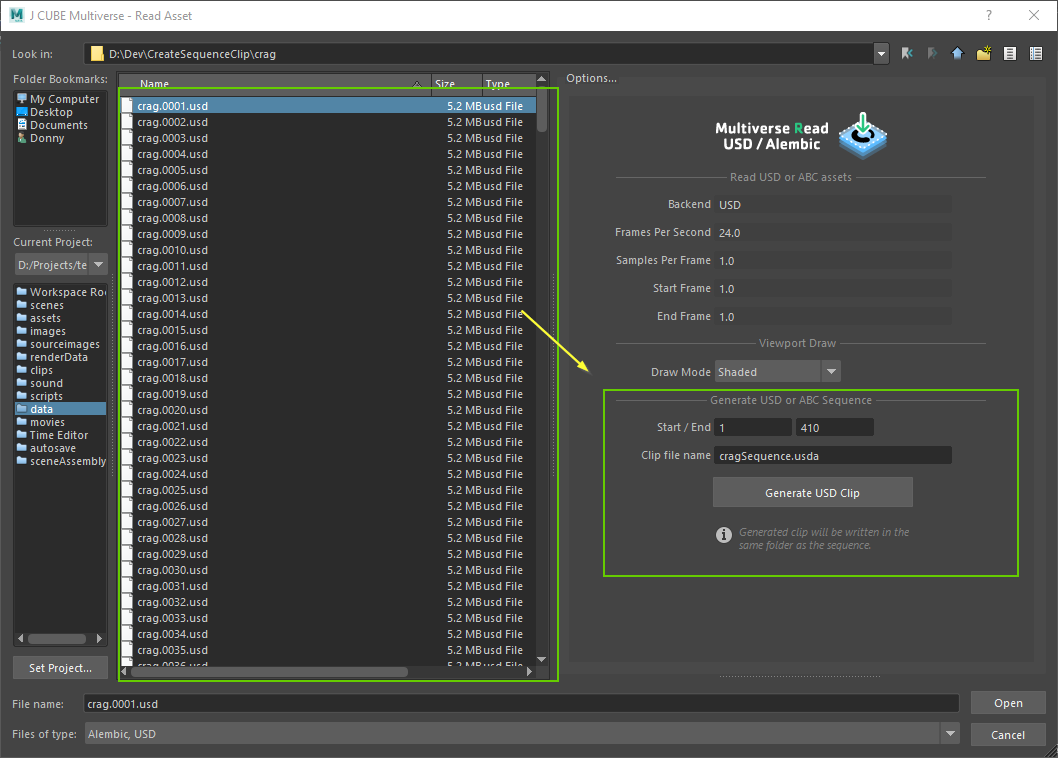Open the Look in path dropdown
The width and height of the screenshot is (1058, 758).
[x=881, y=53]
